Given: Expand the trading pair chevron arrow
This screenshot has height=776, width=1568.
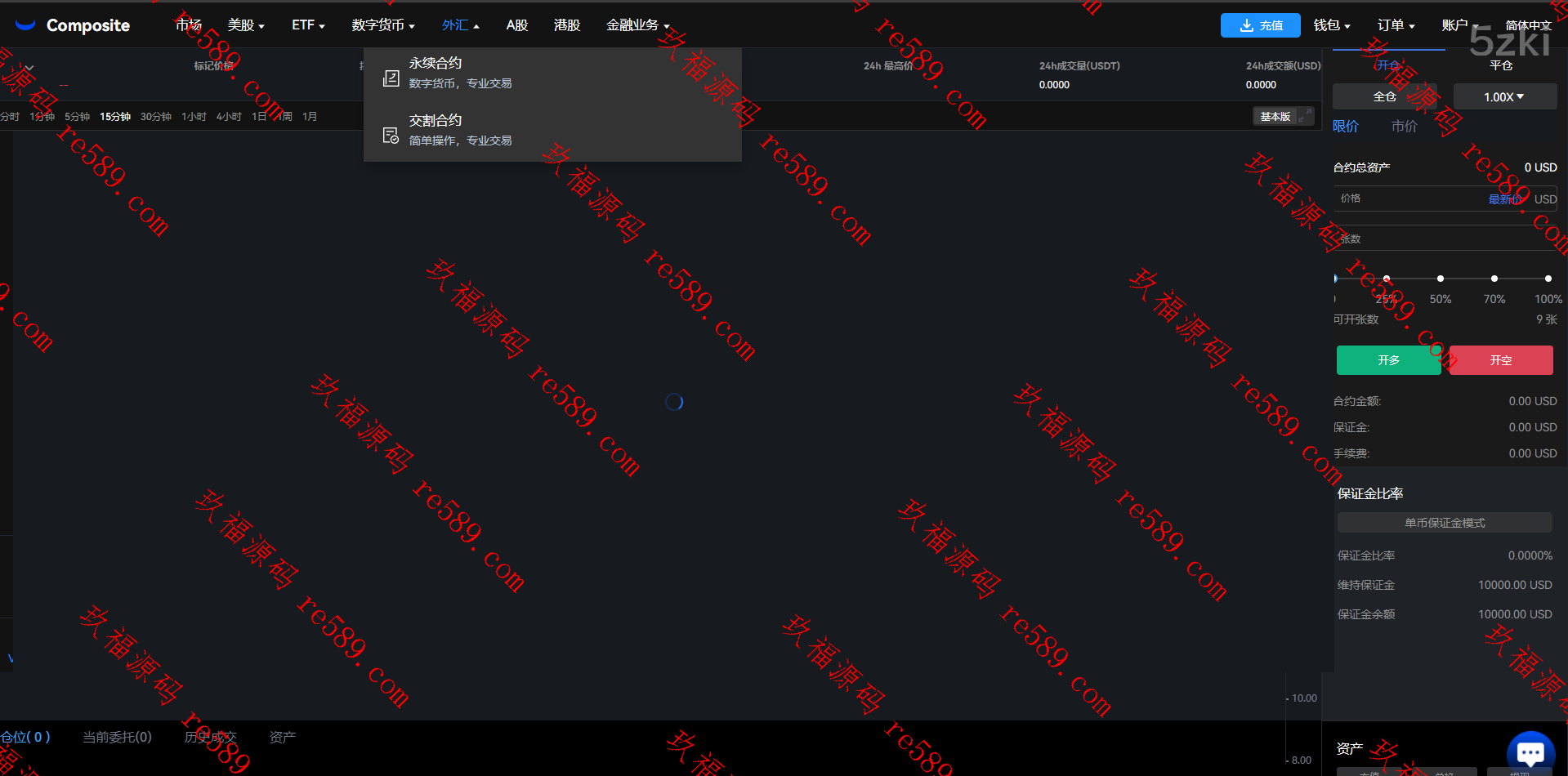Looking at the screenshot, I should click(x=29, y=68).
